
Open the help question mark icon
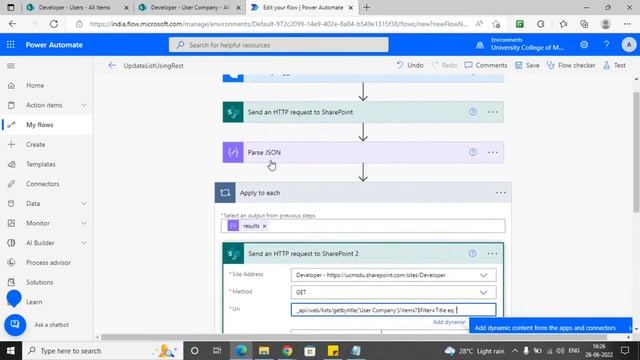[x=607, y=44]
